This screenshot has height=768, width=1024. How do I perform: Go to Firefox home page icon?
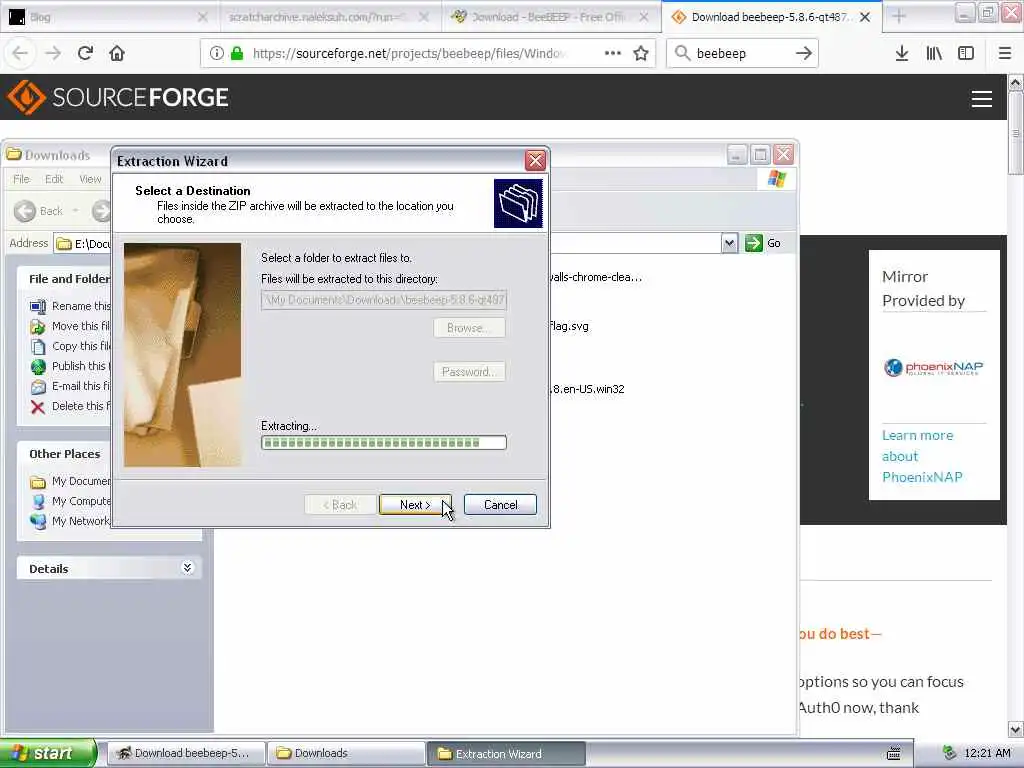coord(117,54)
